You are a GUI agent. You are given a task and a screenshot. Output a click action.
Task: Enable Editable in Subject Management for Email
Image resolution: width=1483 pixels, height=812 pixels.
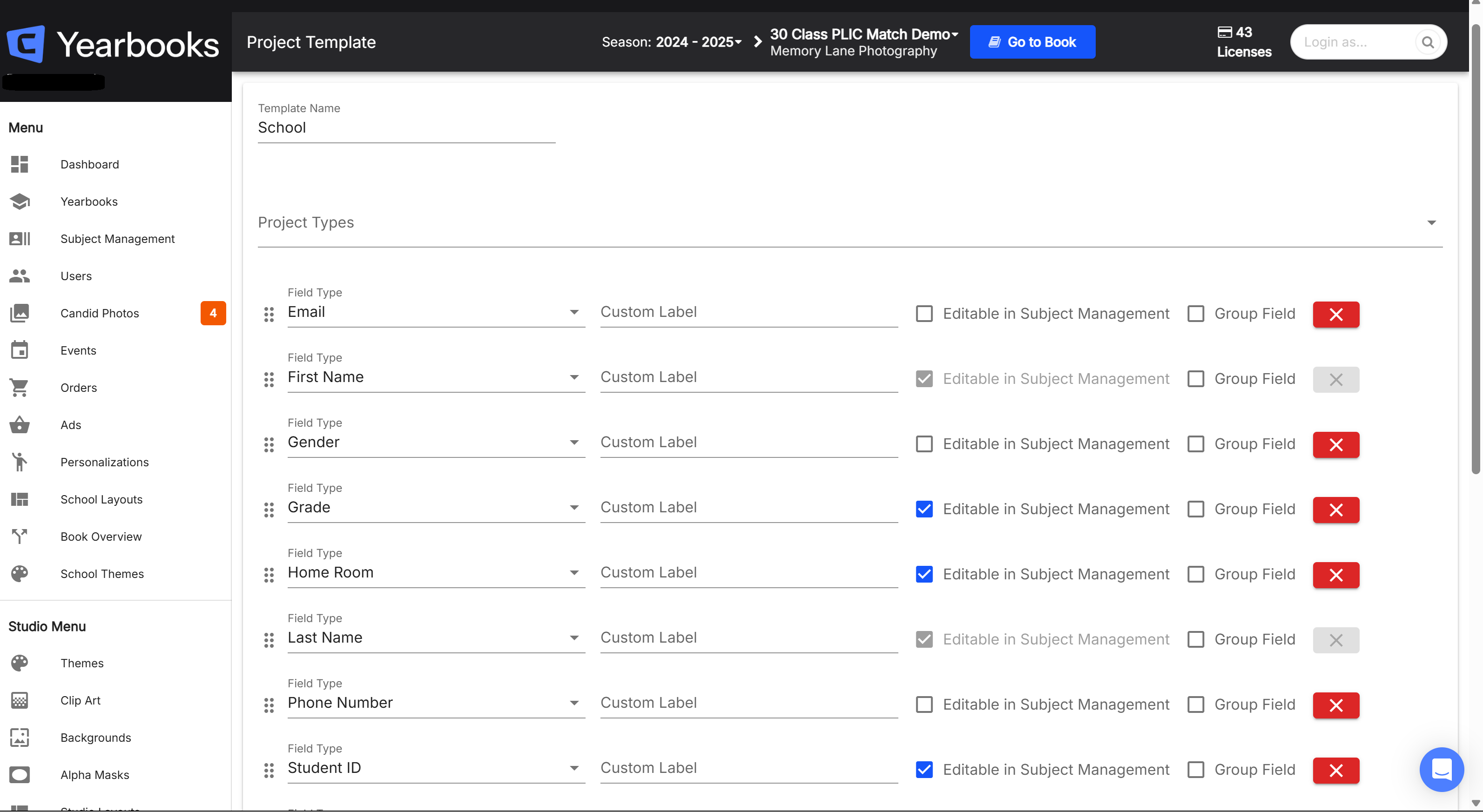click(924, 314)
